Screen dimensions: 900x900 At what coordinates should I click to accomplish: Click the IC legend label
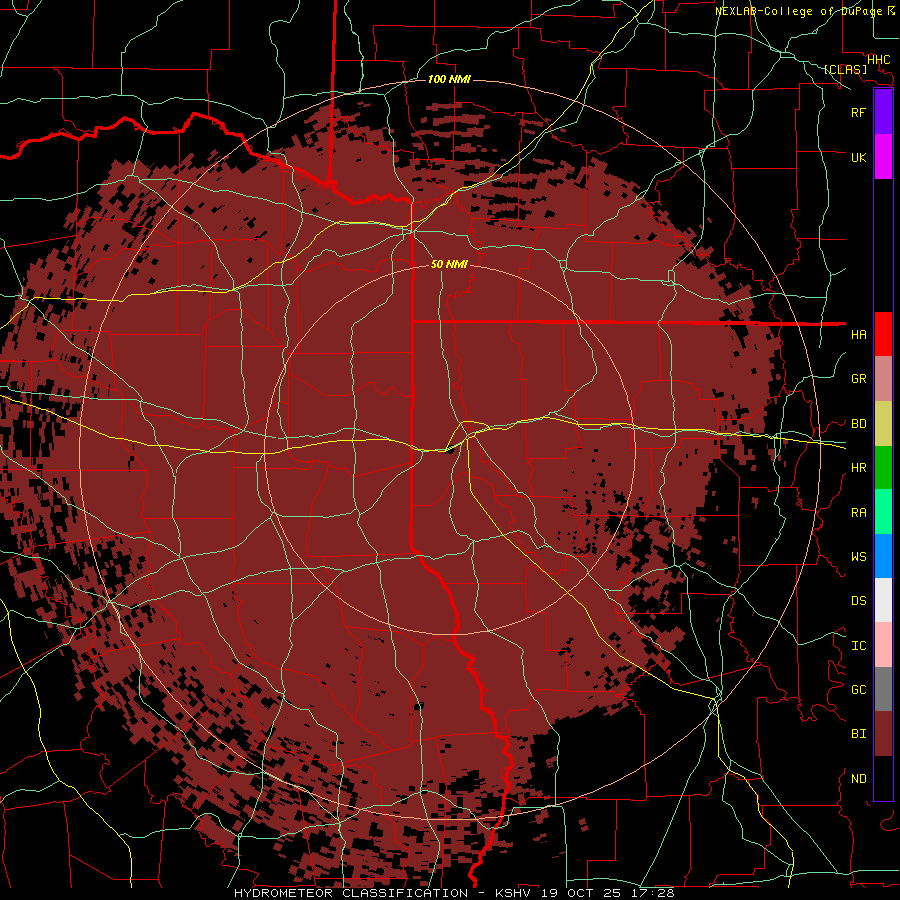click(858, 645)
